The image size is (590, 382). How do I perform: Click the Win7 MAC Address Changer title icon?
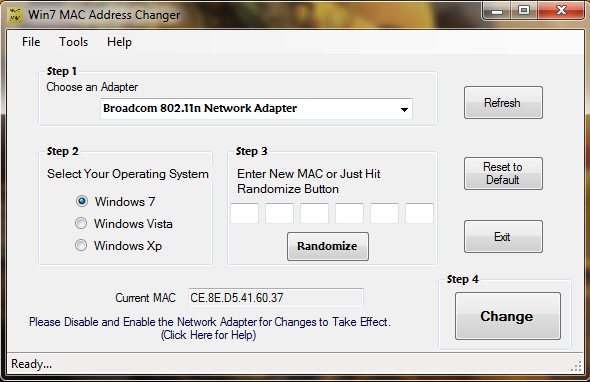pos(15,15)
